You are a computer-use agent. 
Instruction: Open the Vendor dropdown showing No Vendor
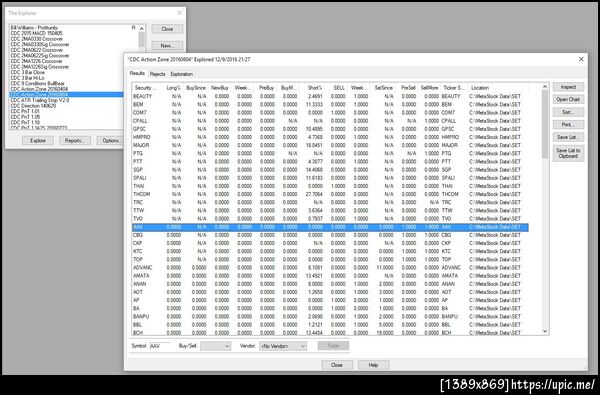point(283,346)
